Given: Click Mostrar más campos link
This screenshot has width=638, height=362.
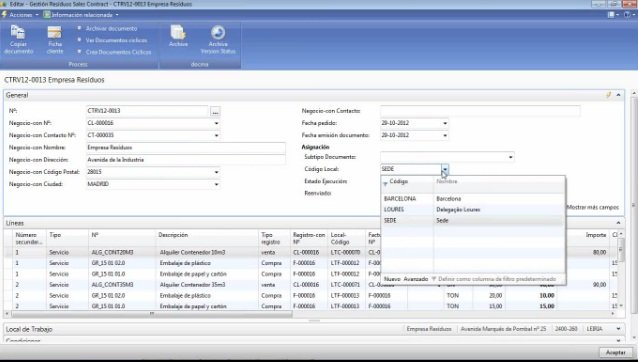Looking at the screenshot, I should coord(593,207).
